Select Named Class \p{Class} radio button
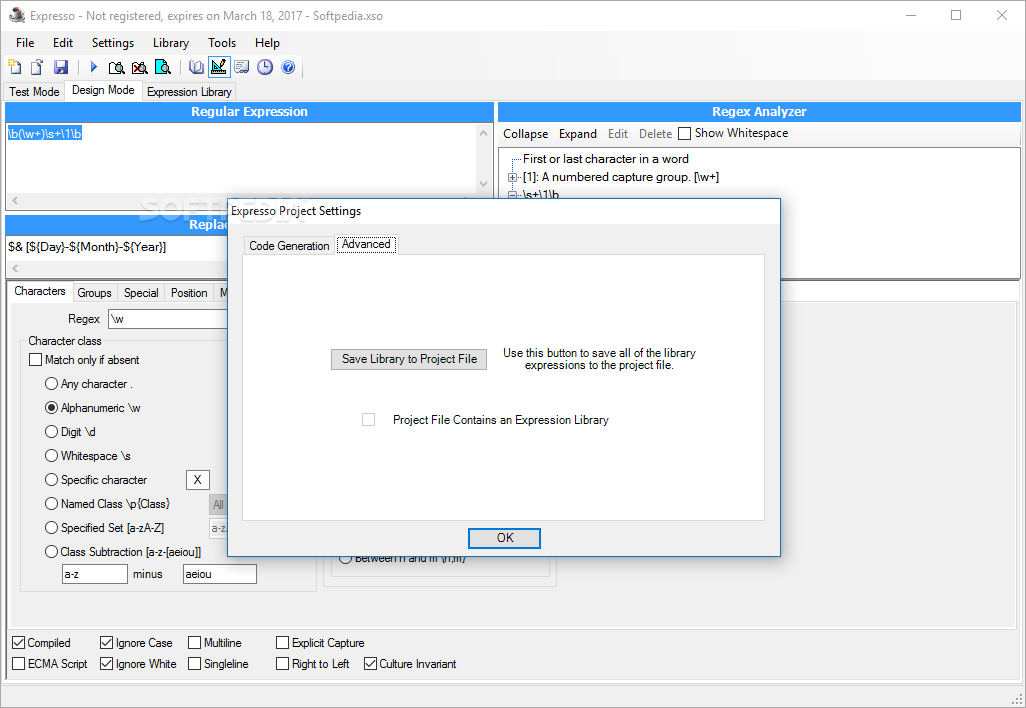Viewport: 1026px width, 708px height. coord(51,504)
